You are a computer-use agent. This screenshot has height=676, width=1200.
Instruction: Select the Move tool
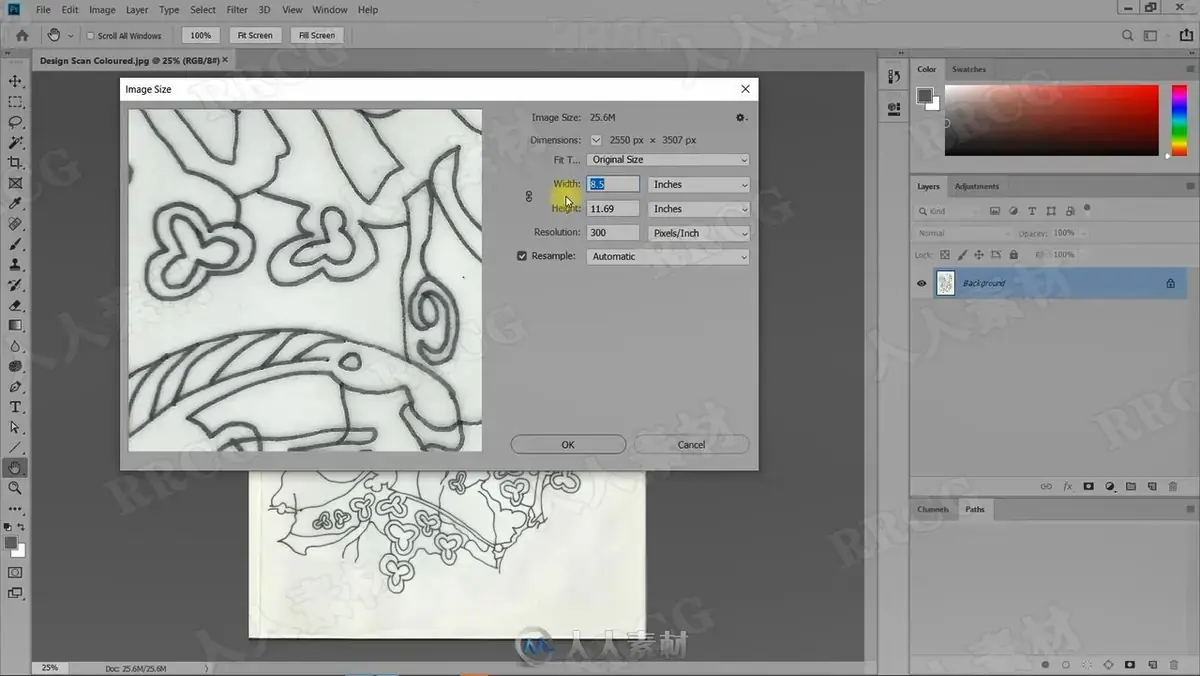coord(15,81)
